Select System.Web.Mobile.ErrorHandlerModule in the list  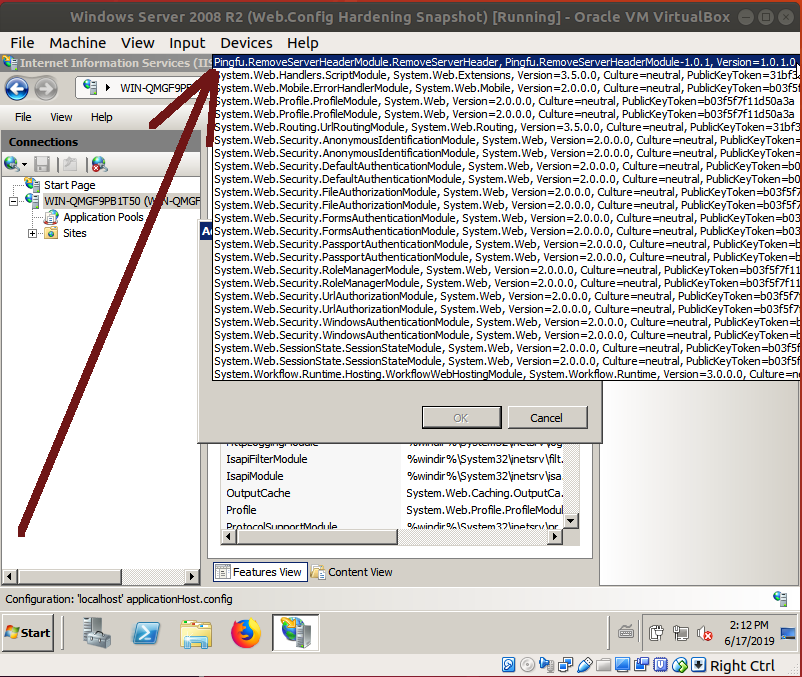[505, 88]
